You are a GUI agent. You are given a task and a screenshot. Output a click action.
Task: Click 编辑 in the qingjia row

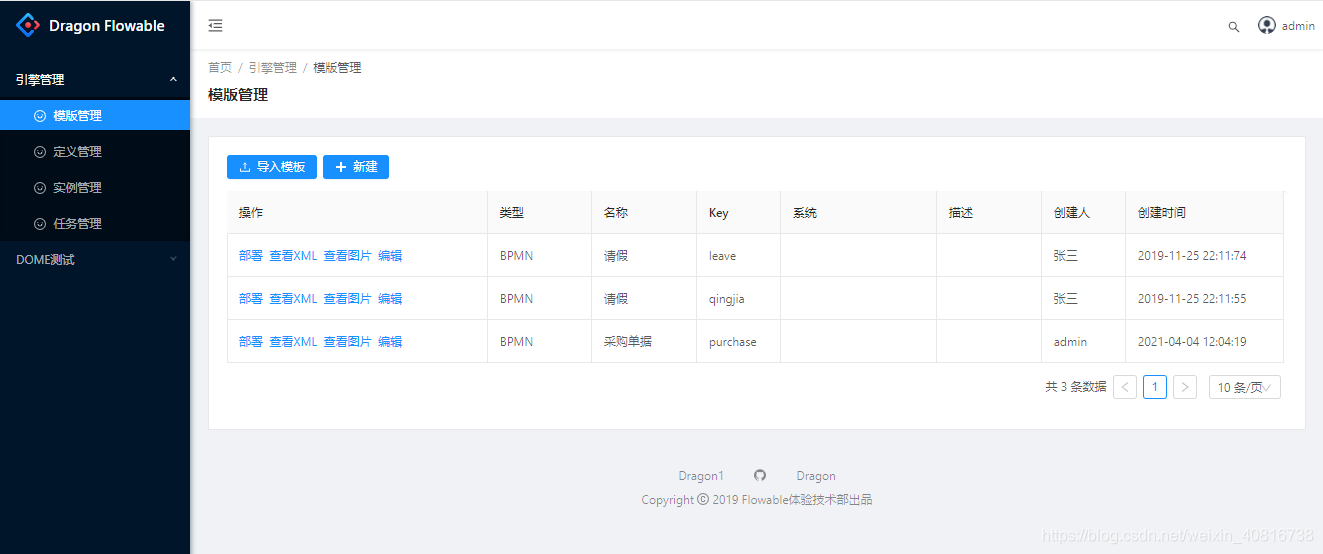point(390,299)
